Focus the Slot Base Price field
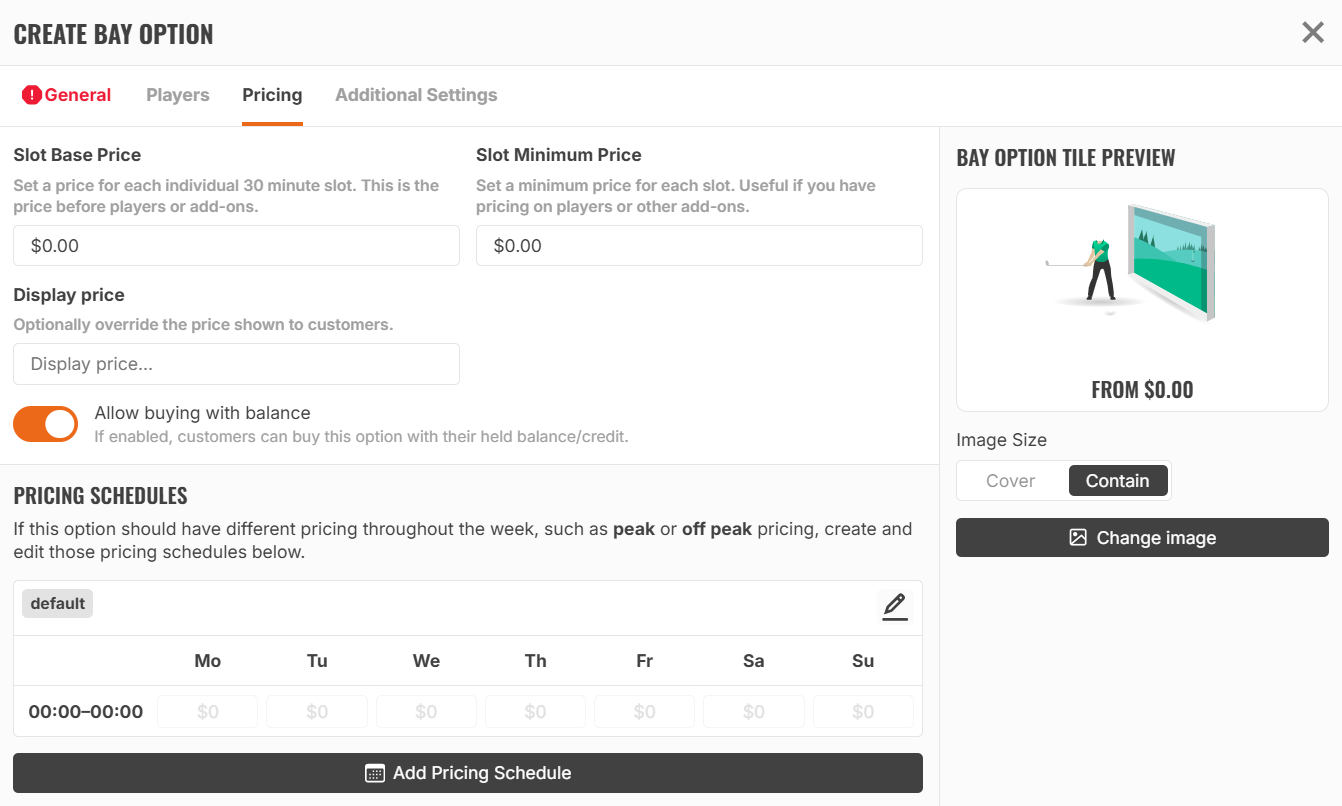The image size is (1342, 806). pos(236,245)
